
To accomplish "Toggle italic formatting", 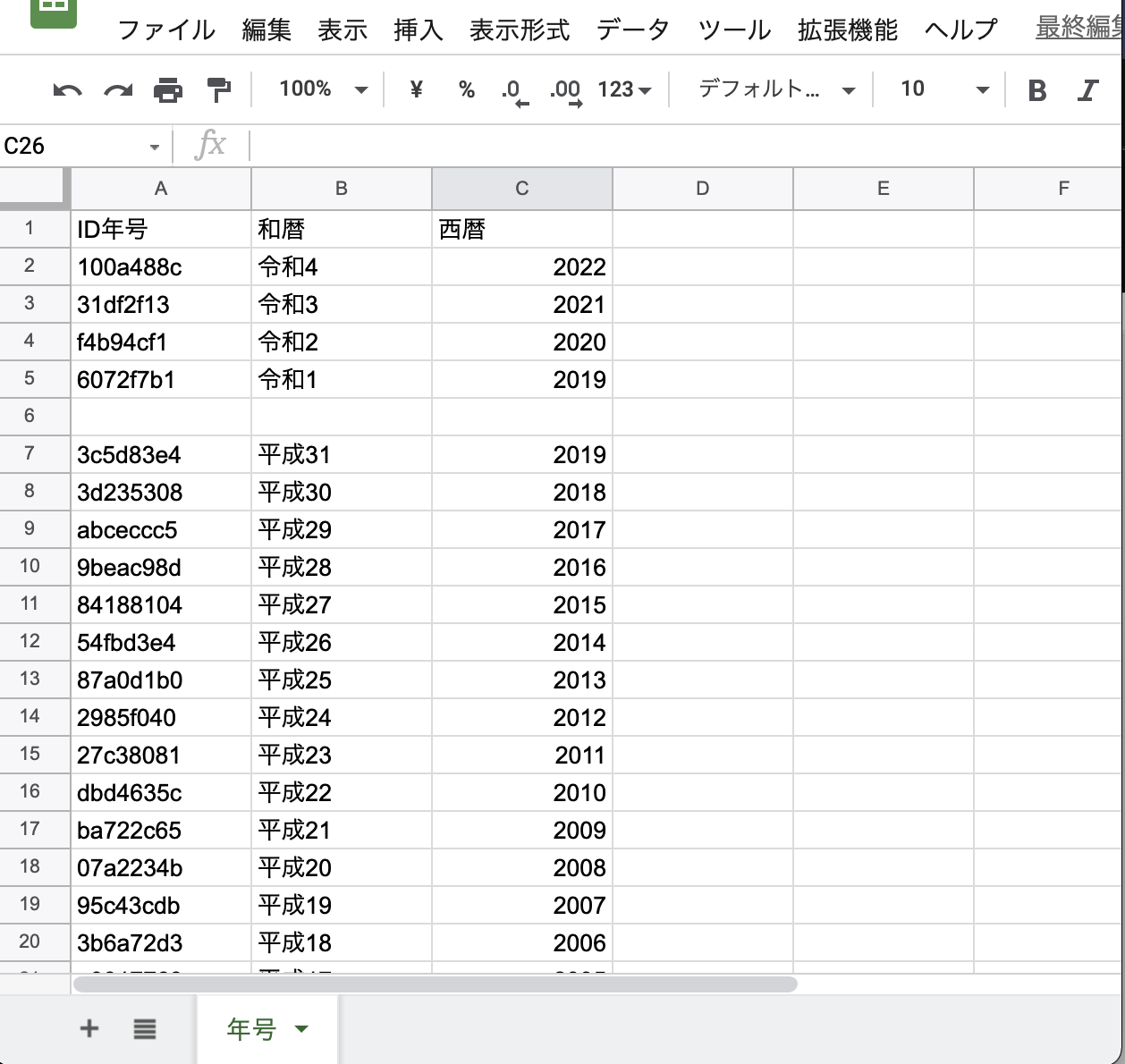I will point(1087,89).
